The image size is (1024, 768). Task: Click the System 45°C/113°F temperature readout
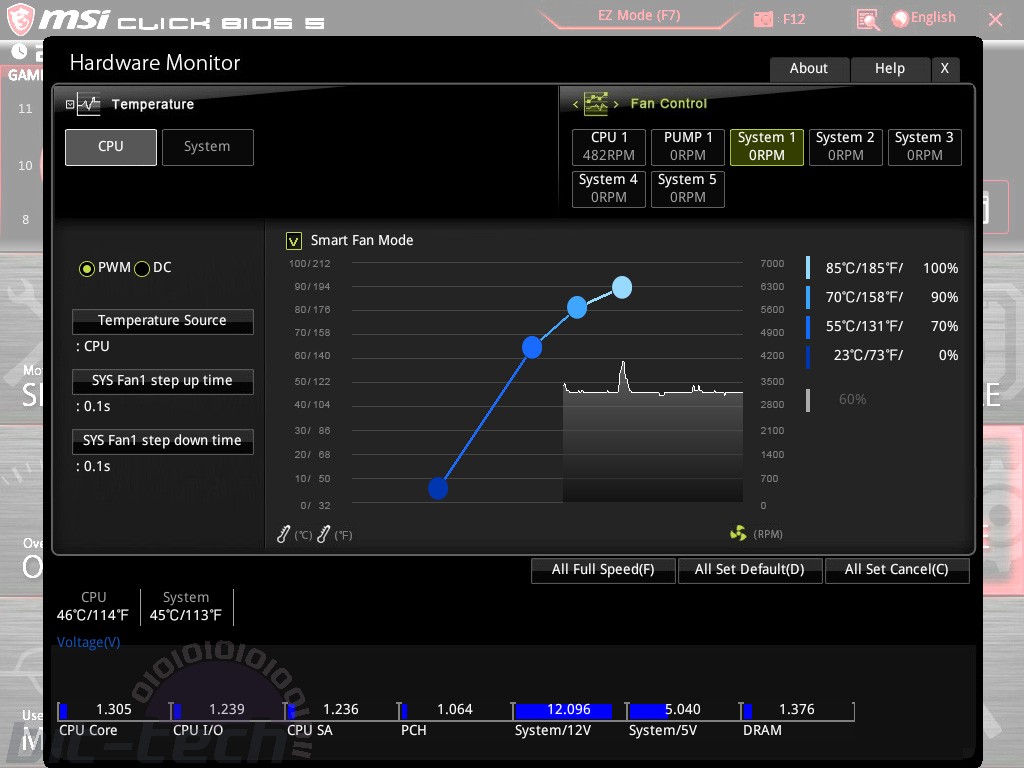click(x=185, y=607)
